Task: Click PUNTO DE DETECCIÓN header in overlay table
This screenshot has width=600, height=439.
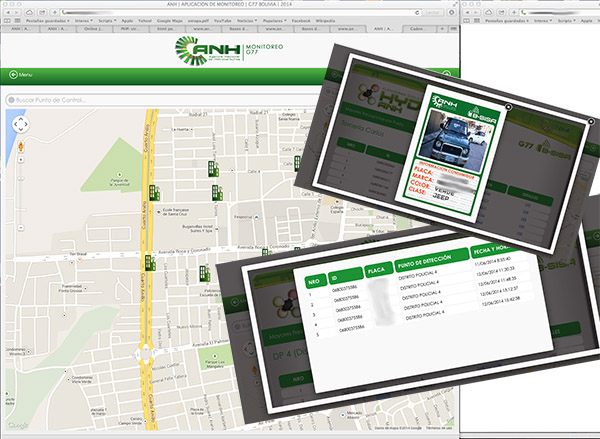Action: click(432, 260)
